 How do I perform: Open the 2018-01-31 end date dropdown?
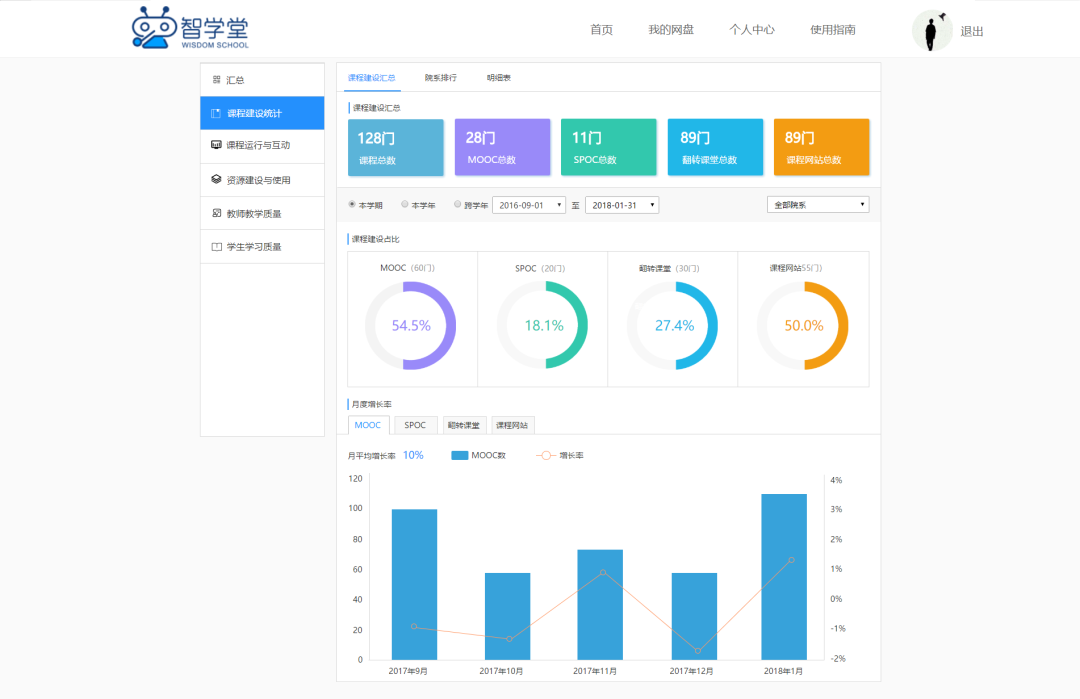(x=621, y=205)
